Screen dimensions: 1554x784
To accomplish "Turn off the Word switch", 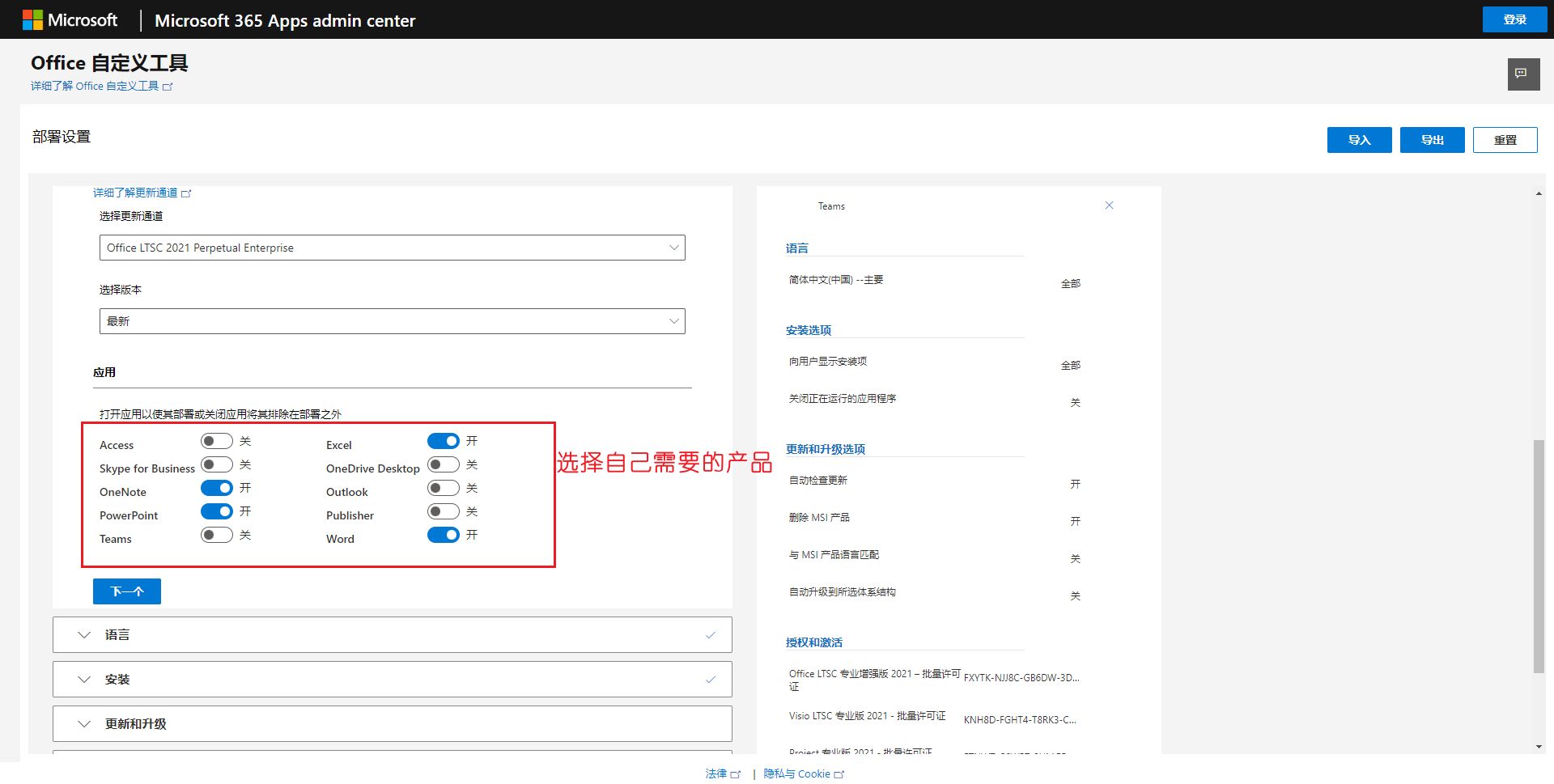I will [443, 535].
